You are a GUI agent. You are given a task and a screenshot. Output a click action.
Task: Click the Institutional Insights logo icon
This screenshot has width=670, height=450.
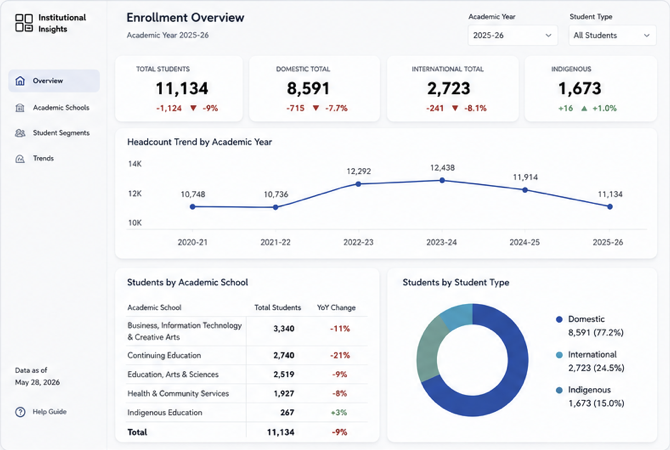pos(24,23)
